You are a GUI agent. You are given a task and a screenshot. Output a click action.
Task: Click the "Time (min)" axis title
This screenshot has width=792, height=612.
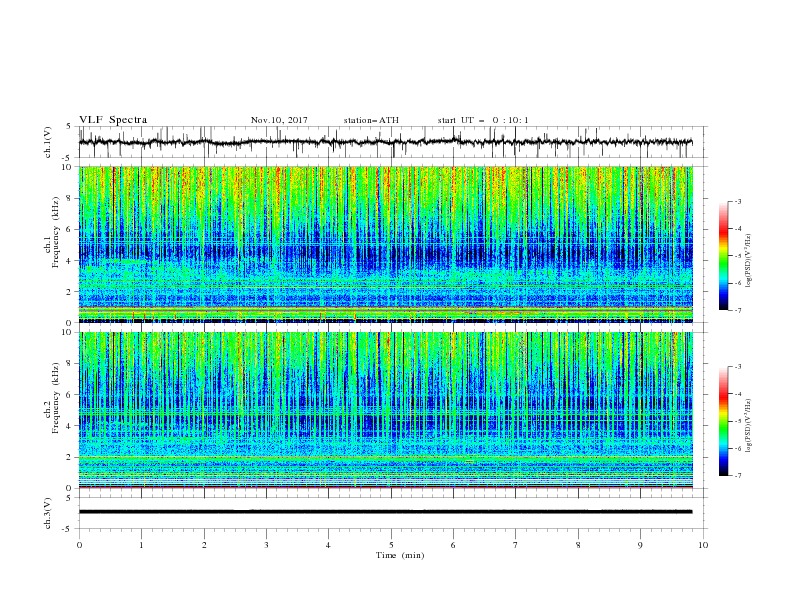point(400,555)
